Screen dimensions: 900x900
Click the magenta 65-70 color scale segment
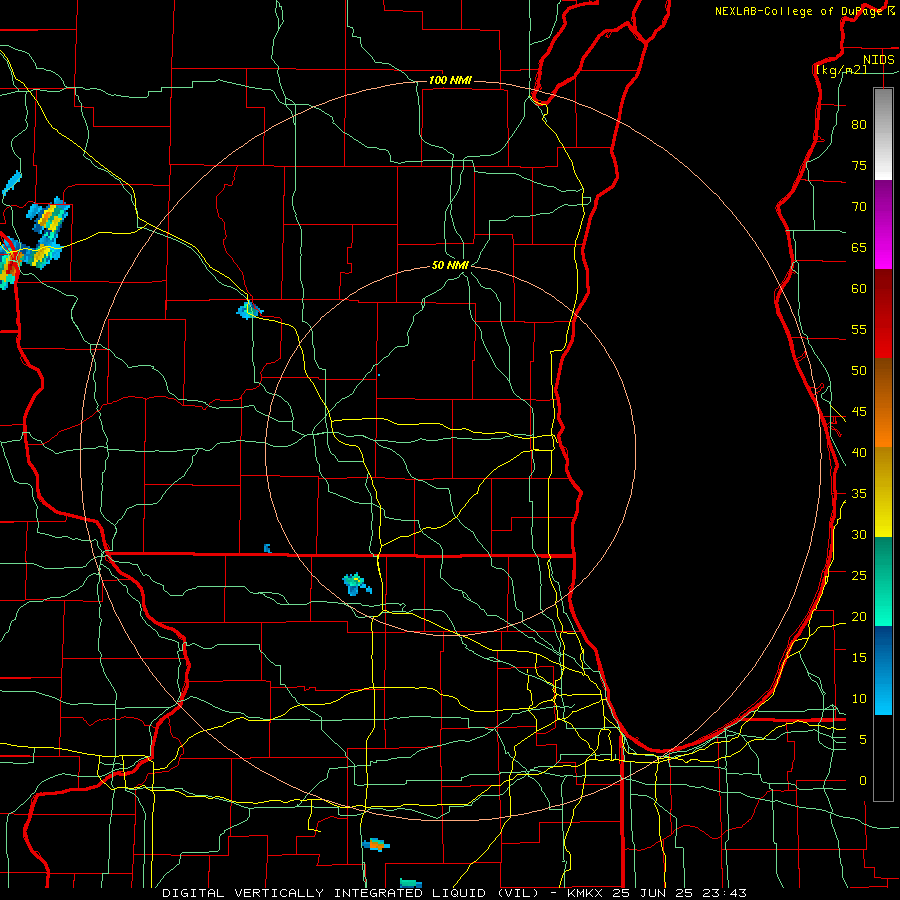883,224
